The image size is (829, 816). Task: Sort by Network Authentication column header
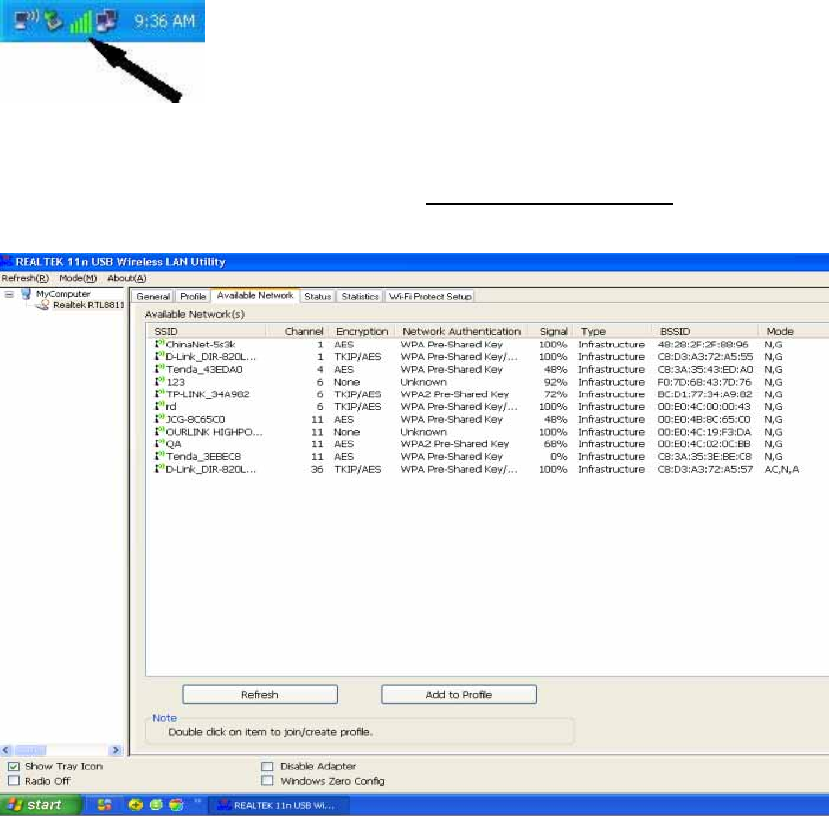pyautogui.click(x=462, y=331)
